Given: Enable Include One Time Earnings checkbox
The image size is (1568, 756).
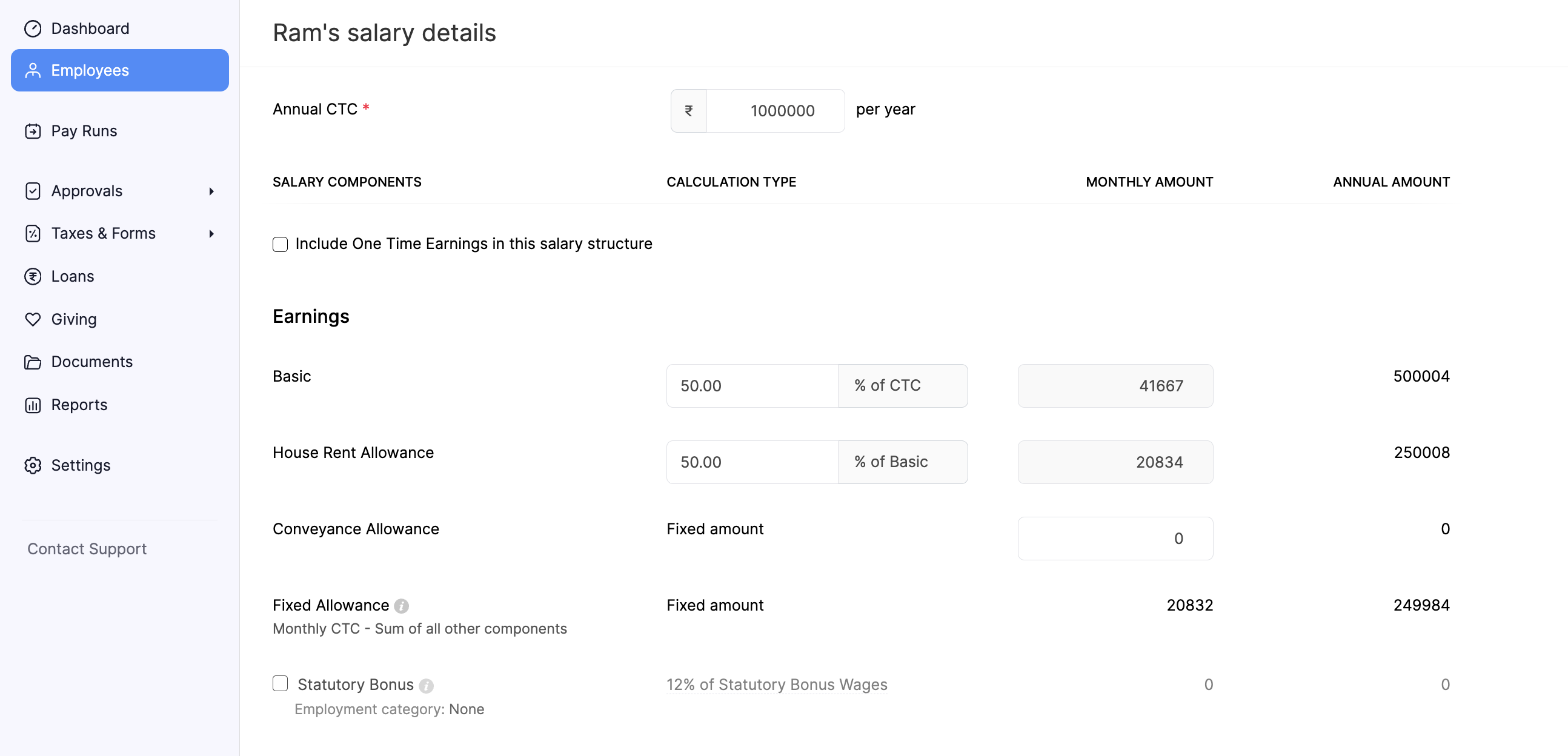Looking at the screenshot, I should point(280,244).
